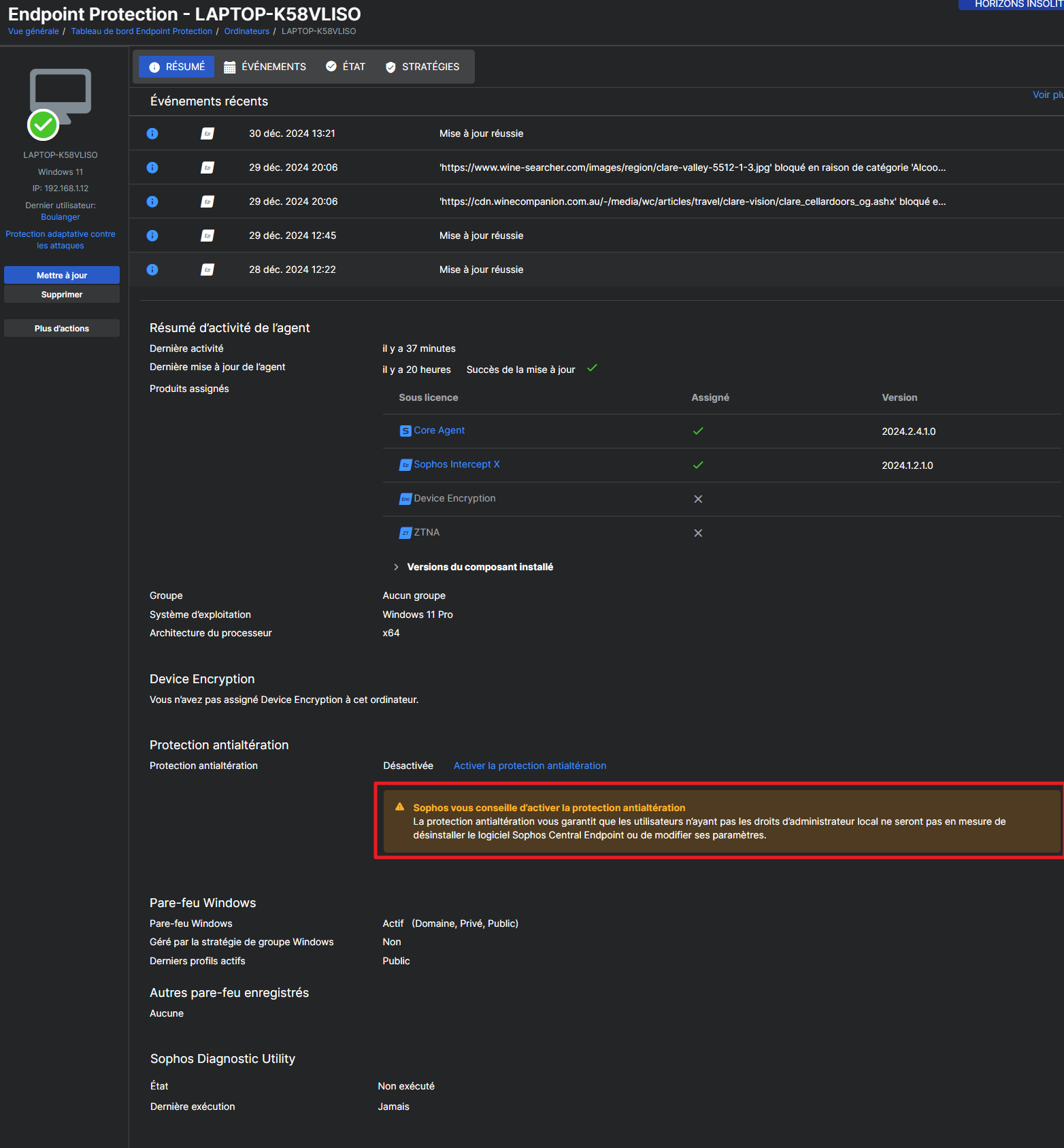Open the RÉSUMÉ tab
The image size is (1064, 1148).
[x=176, y=67]
